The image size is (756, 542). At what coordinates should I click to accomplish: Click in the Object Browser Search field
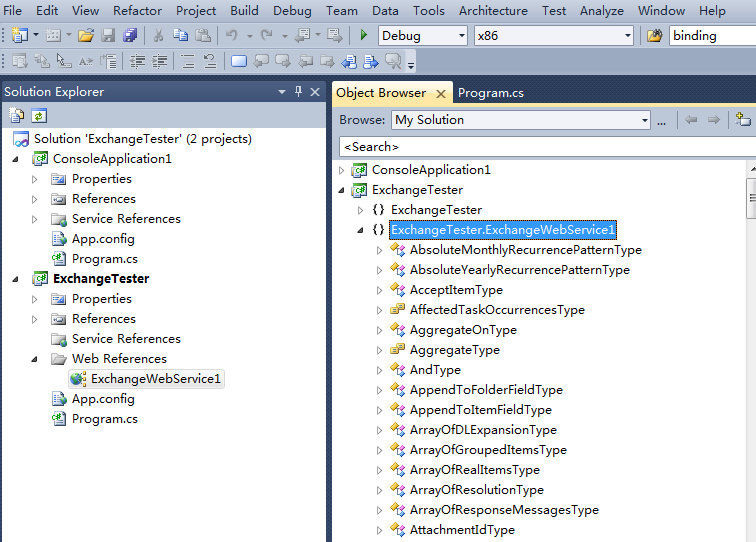coord(547,147)
